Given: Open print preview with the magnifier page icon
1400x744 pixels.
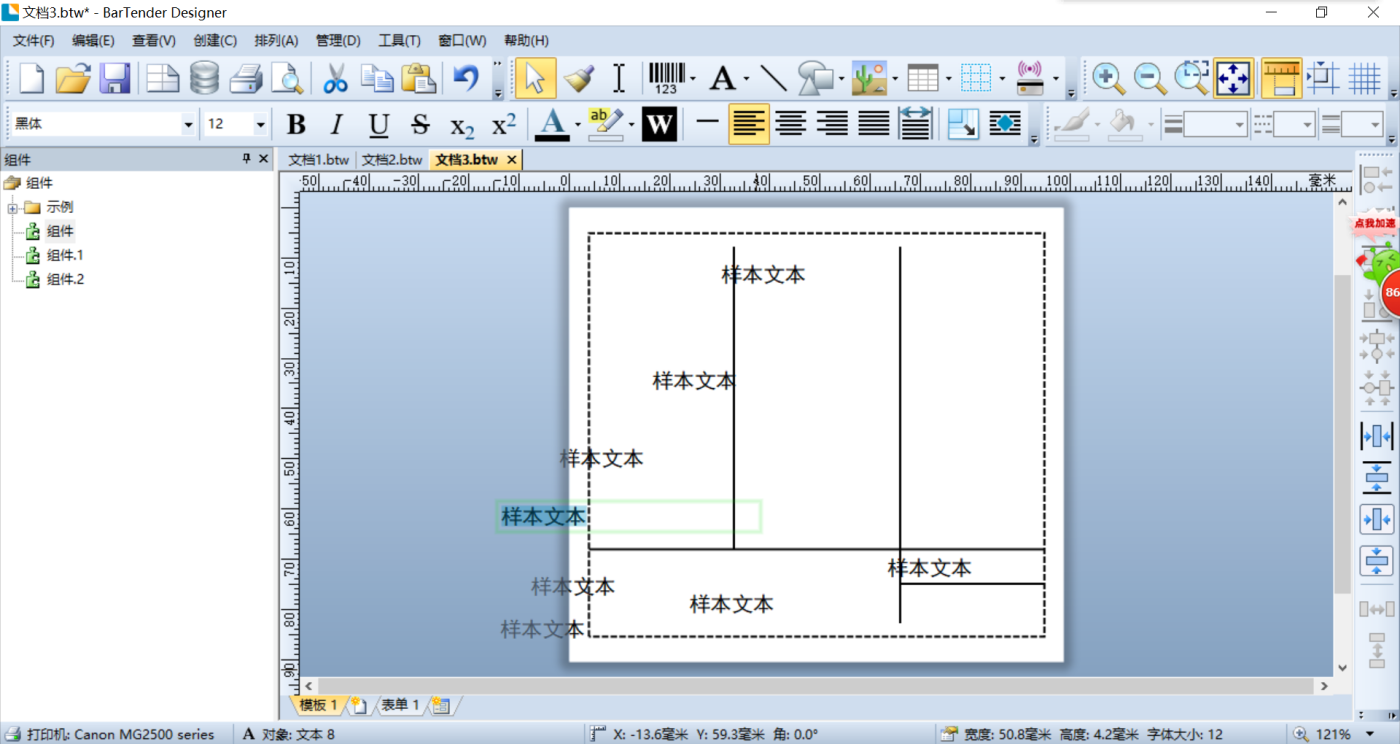Looking at the screenshot, I should [287, 78].
